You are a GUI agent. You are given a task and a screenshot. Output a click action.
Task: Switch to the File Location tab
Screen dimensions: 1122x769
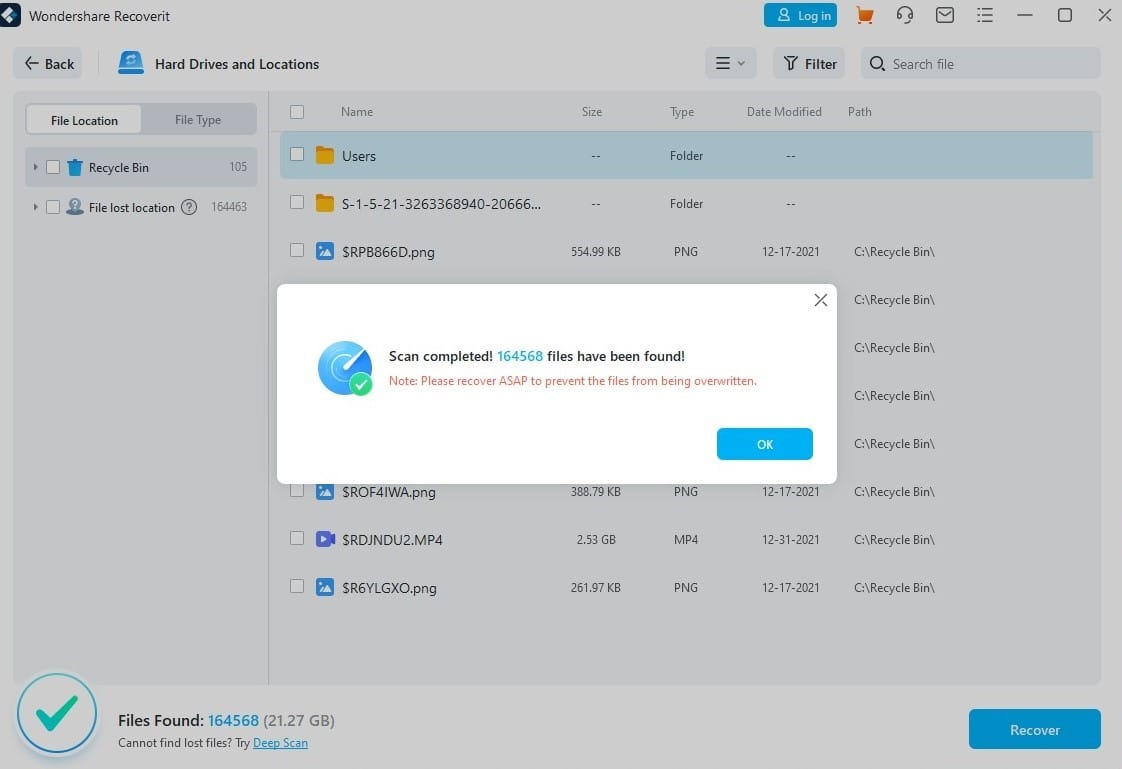[84, 120]
